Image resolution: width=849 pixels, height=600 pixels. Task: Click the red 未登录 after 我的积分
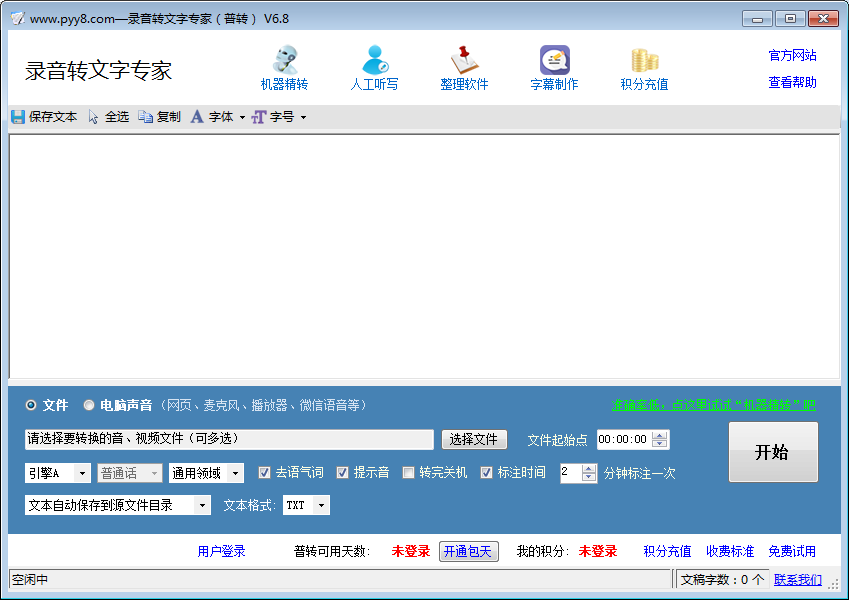coord(598,551)
